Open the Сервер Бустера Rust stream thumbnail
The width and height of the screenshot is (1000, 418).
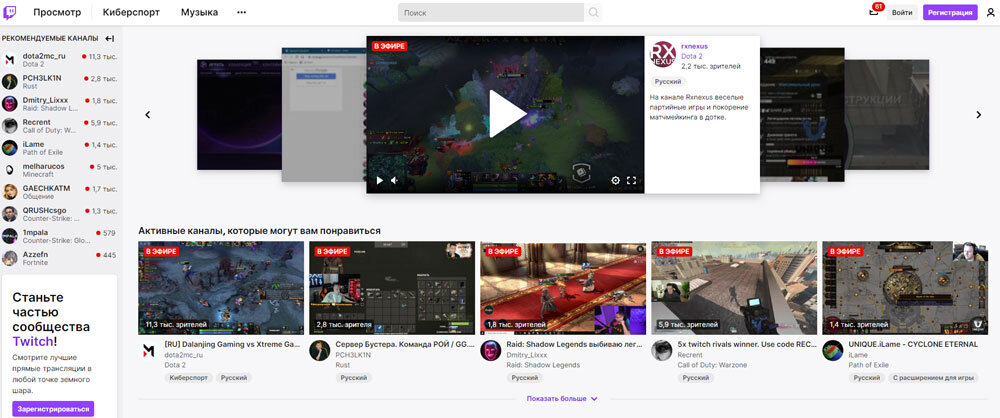click(x=392, y=288)
